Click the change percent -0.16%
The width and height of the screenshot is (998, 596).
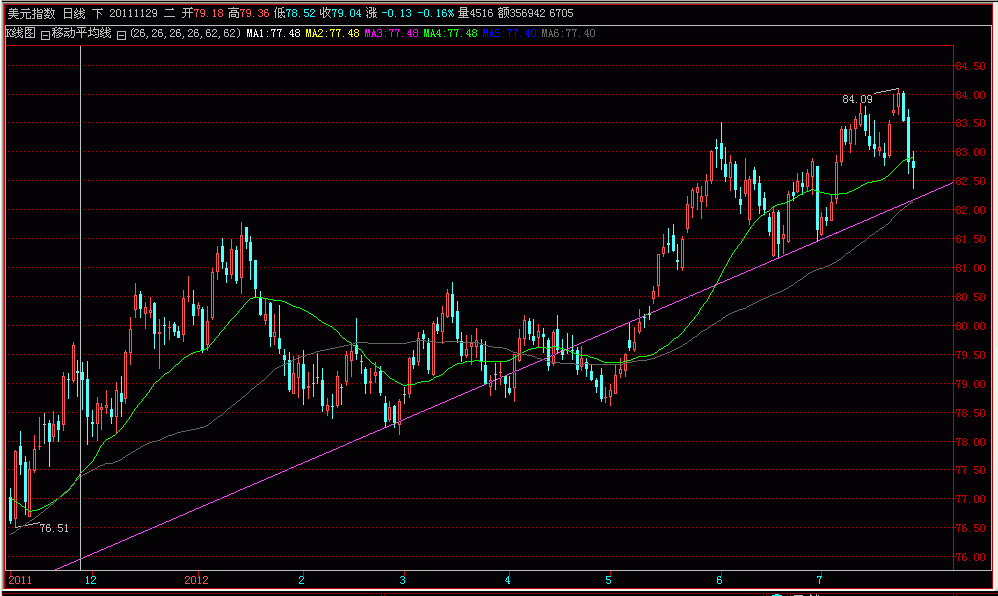pos(436,13)
